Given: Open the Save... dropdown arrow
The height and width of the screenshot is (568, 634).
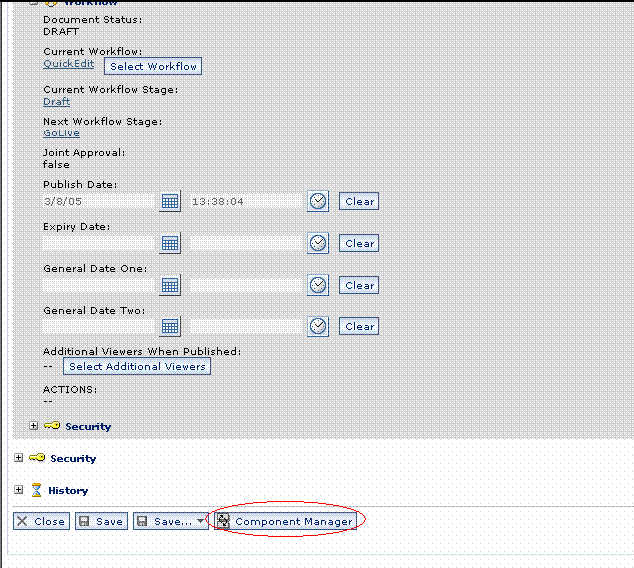Looking at the screenshot, I should (x=201, y=521).
